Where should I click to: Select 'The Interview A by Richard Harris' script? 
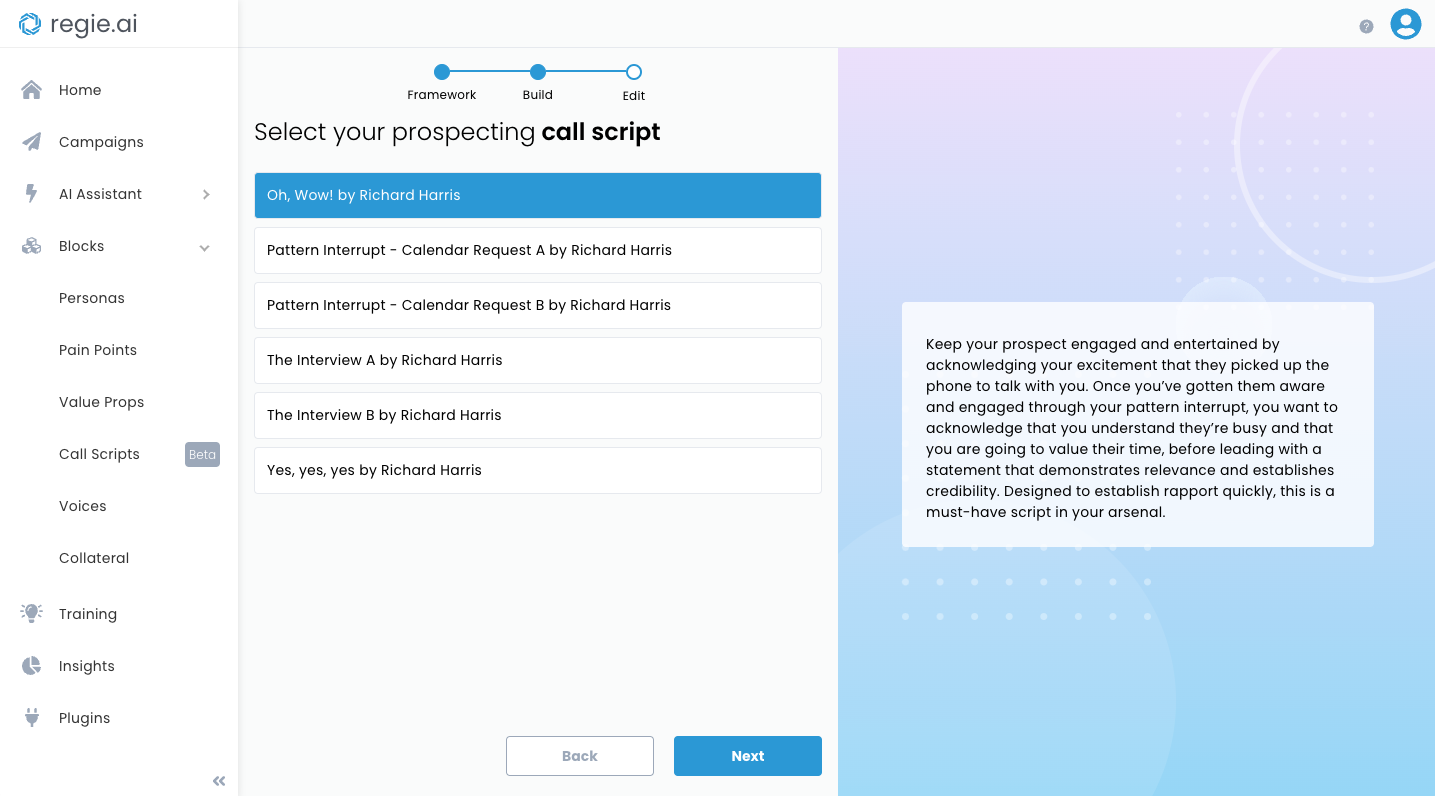537,360
